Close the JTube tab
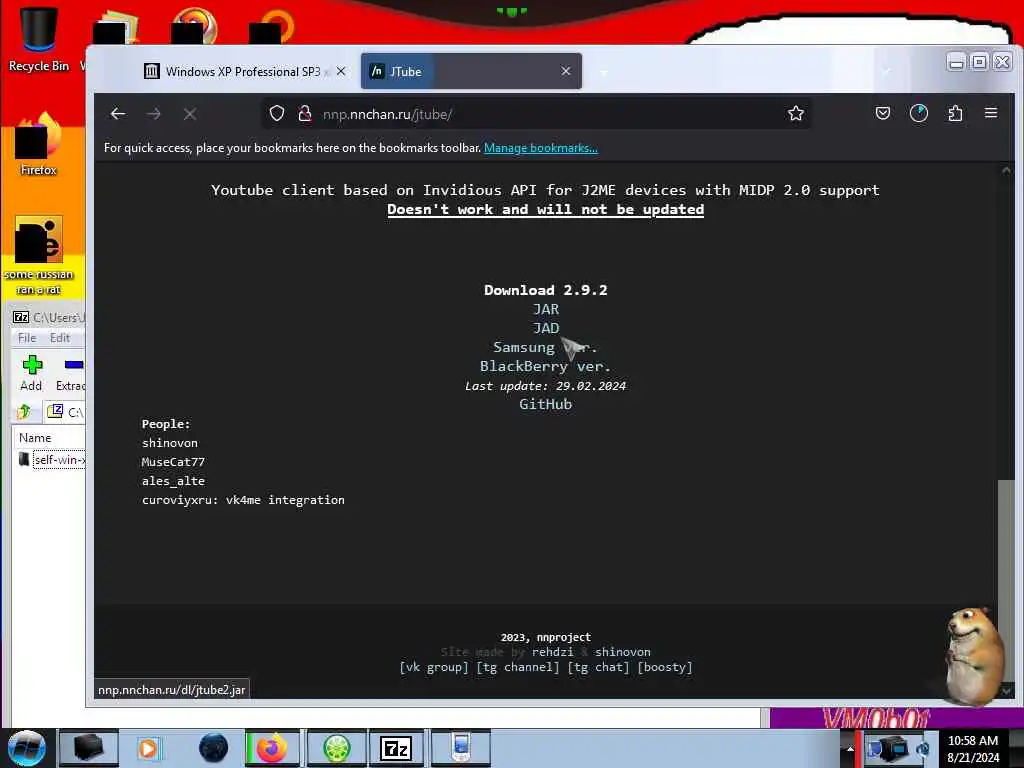The height and width of the screenshot is (768, 1024). (x=566, y=71)
